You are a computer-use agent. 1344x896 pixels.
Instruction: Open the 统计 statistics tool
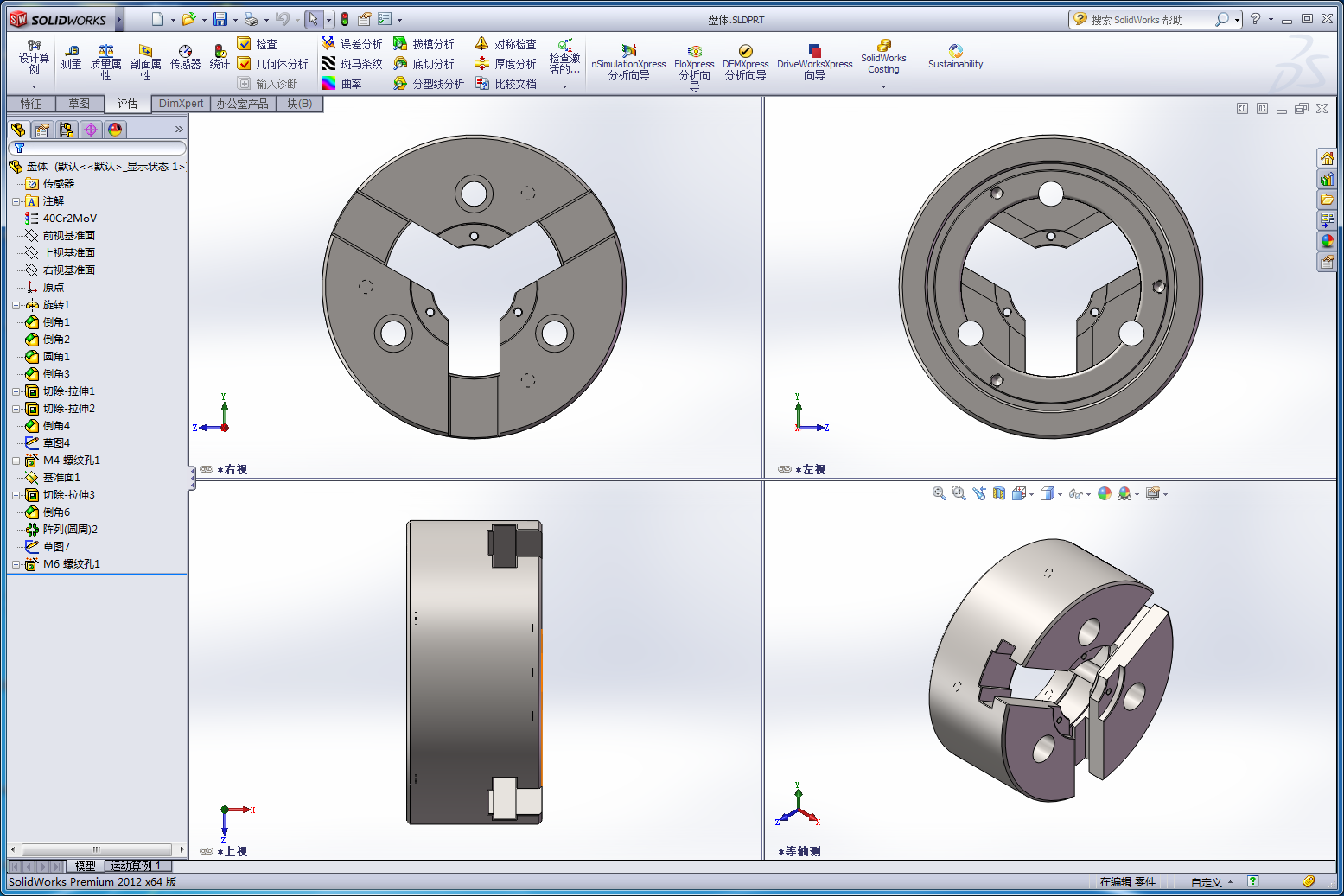(x=220, y=58)
